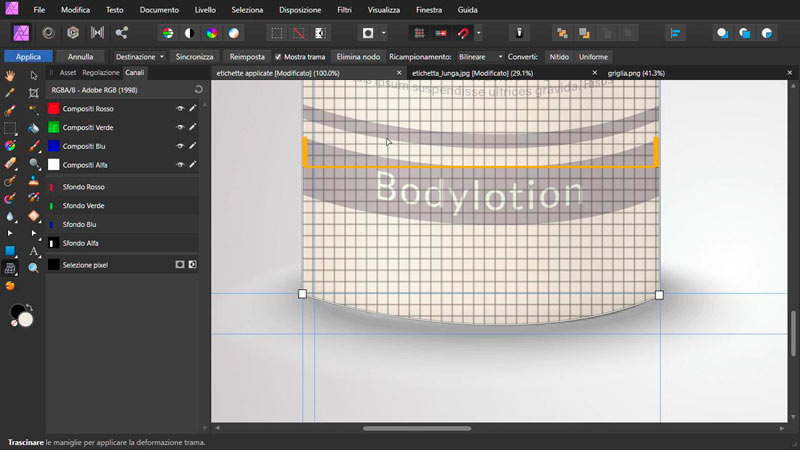Hide the Compositi Alfa channel
The height and width of the screenshot is (450, 800).
pyautogui.click(x=180, y=165)
